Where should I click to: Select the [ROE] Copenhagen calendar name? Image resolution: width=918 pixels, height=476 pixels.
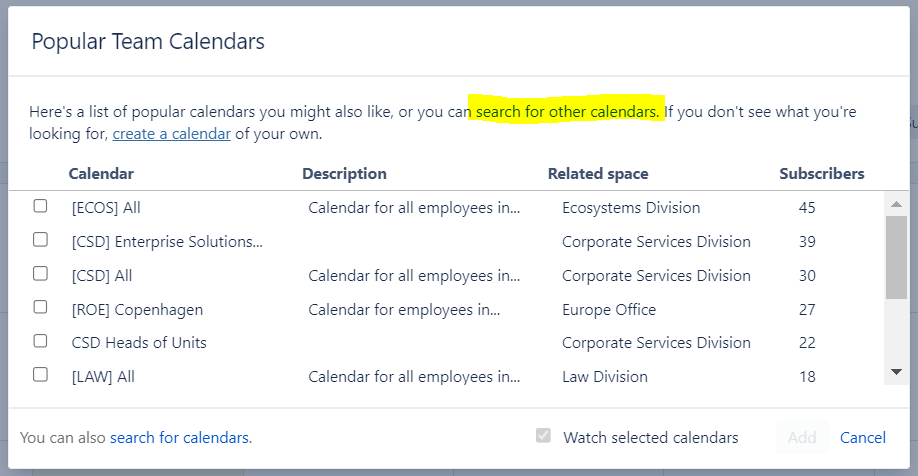137,310
